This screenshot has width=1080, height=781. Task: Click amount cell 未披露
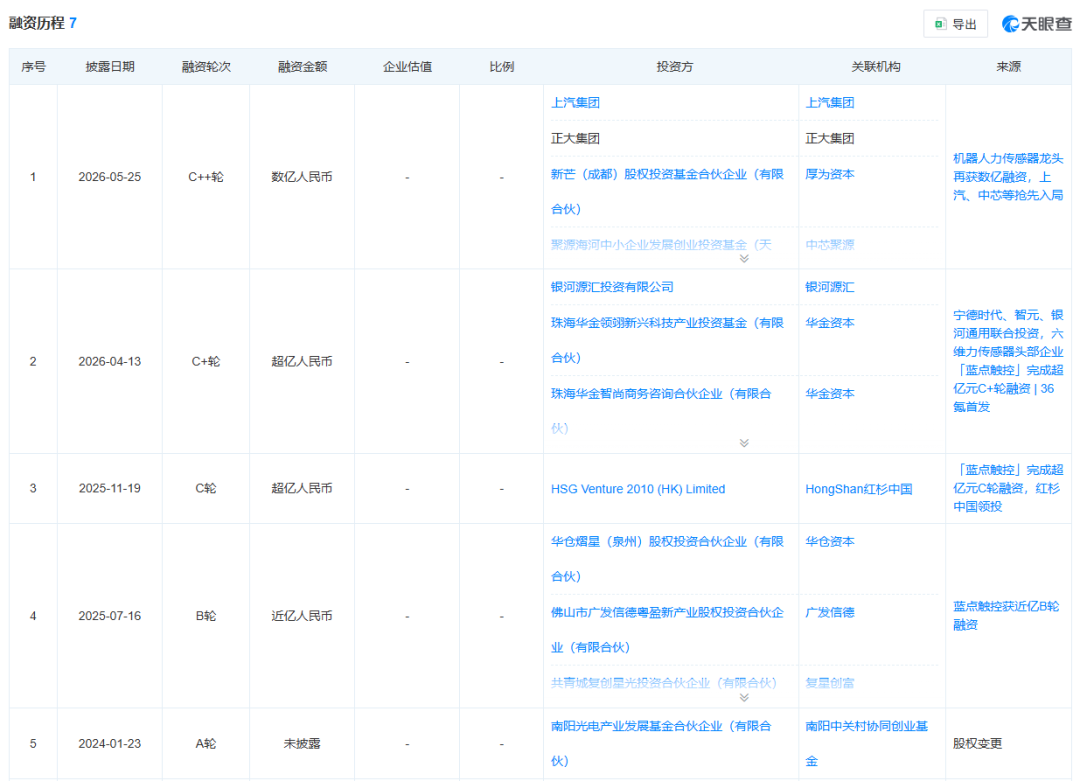302,744
